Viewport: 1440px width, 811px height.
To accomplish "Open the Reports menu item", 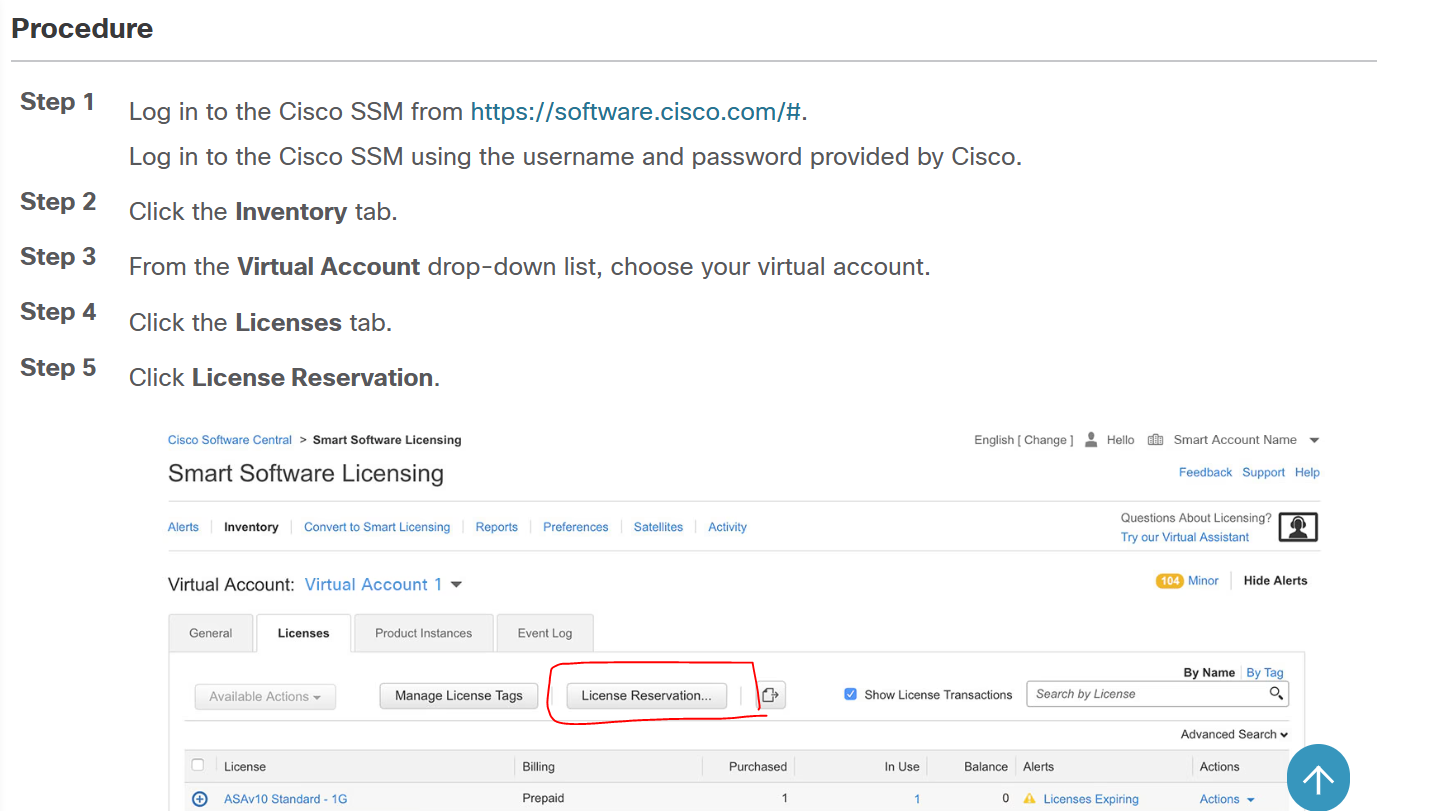I will pyautogui.click(x=497, y=527).
